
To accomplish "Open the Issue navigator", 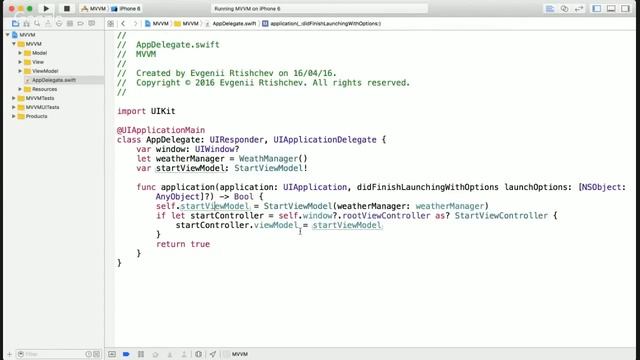I will point(48,24).
